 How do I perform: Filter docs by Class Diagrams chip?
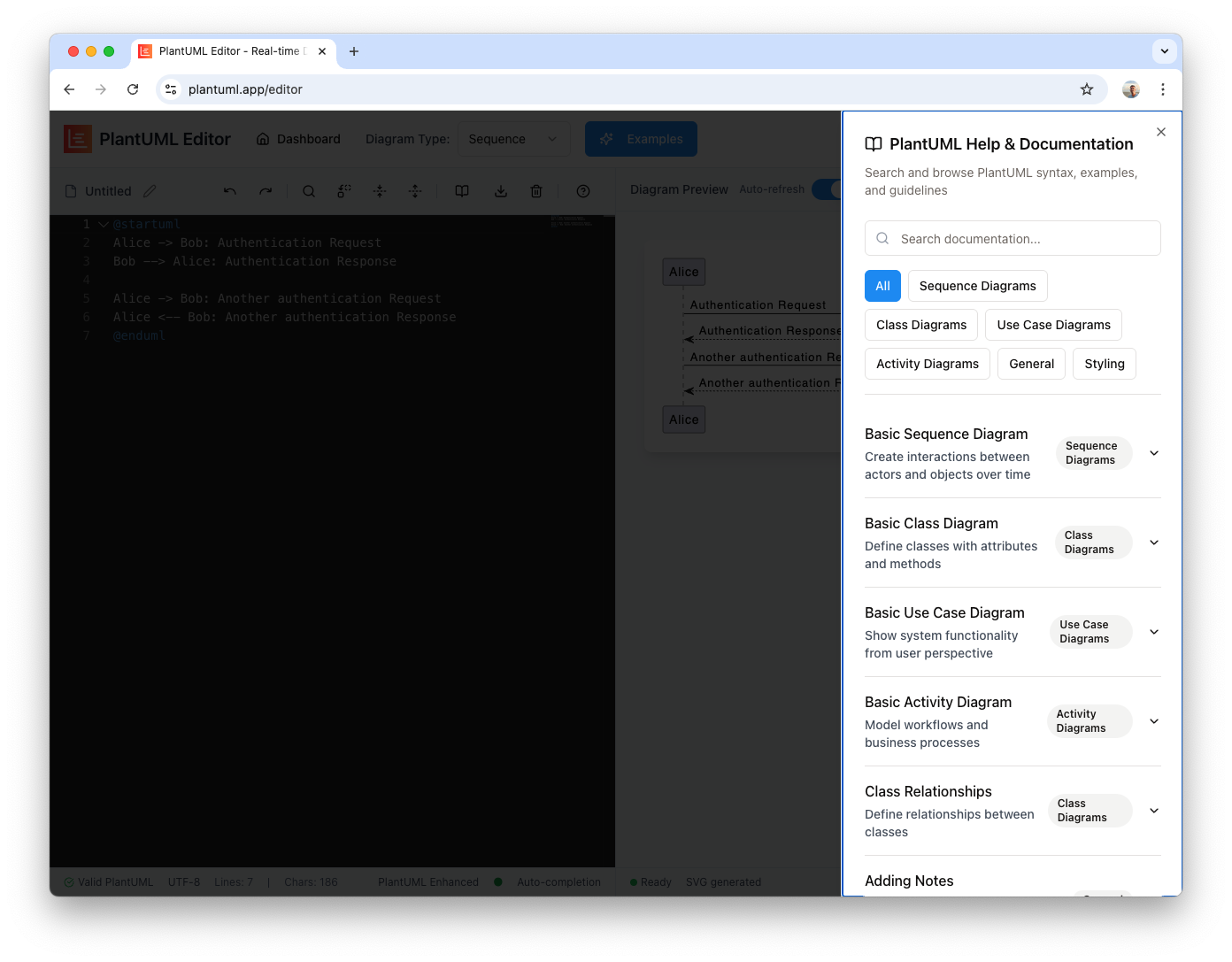(x=921, y=325)
